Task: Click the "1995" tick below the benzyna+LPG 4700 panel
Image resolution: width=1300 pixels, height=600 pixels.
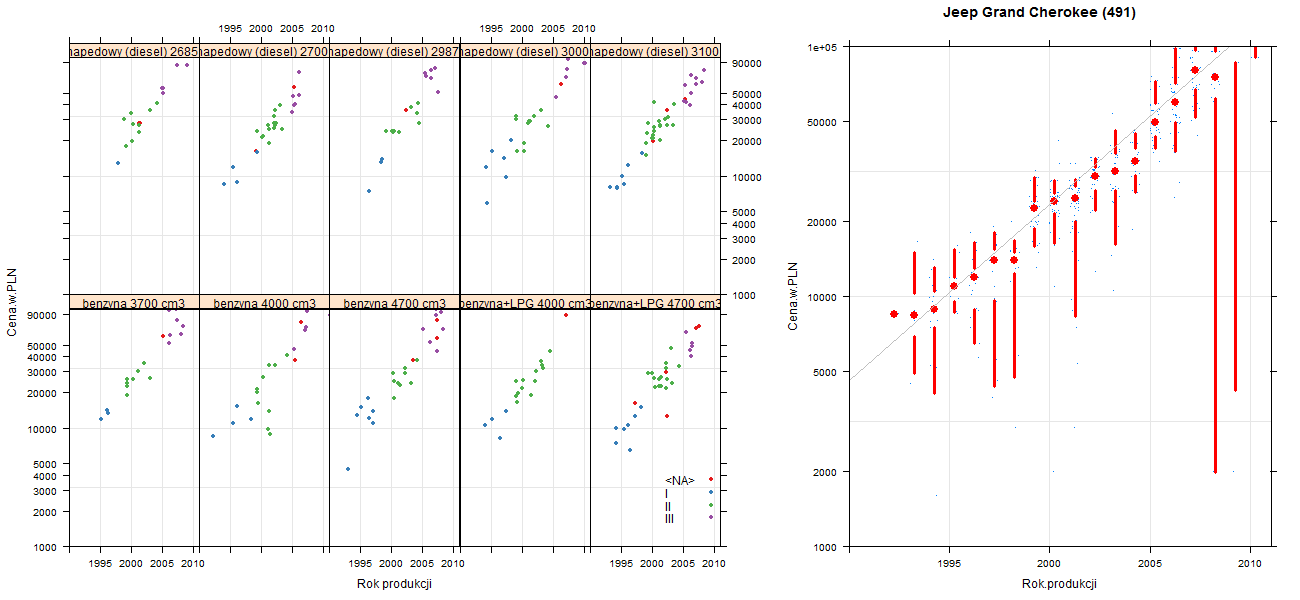Action: 620,565
